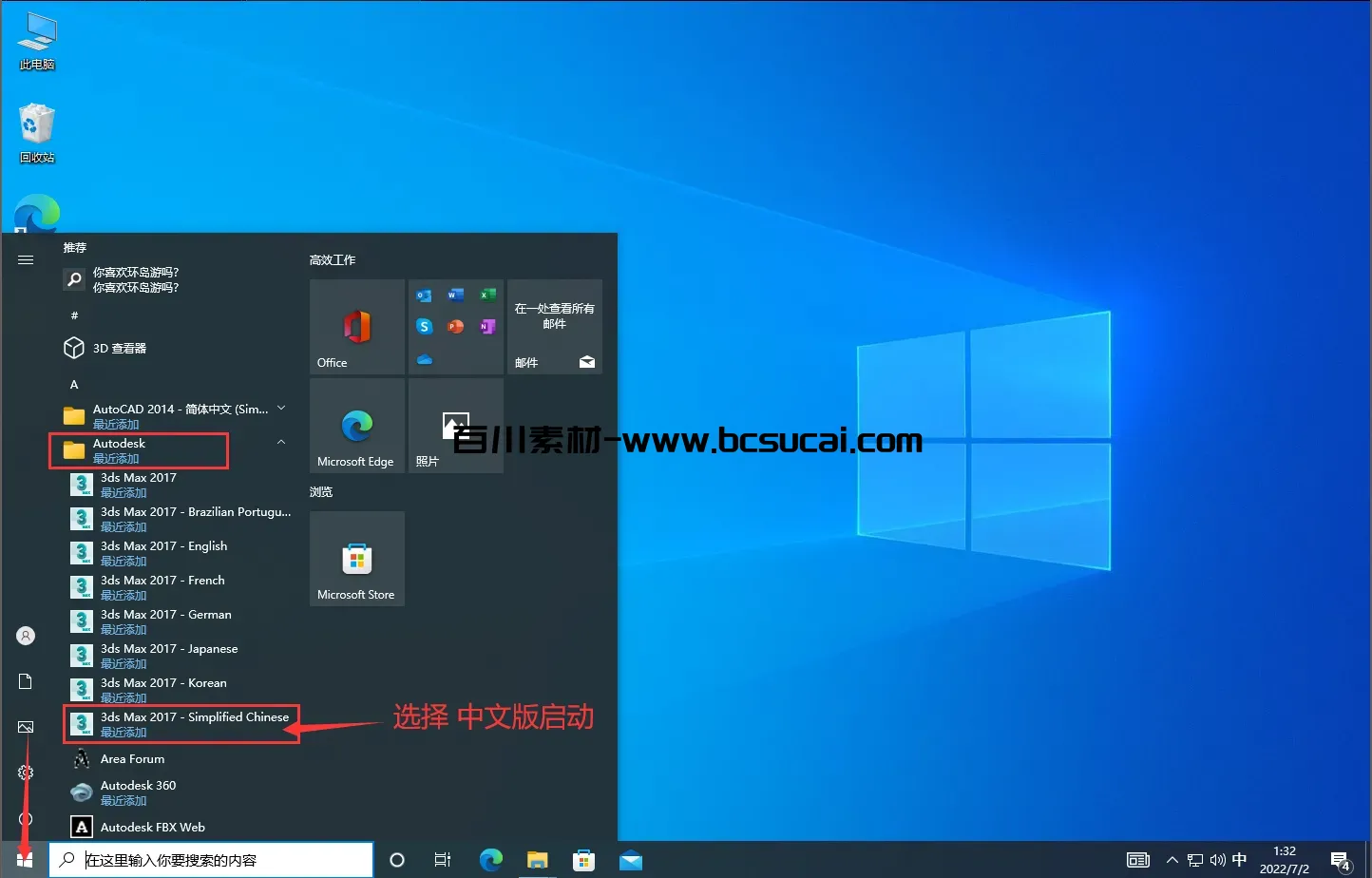Collapse the Autodesk folder
The height and width of the screenshot is (878, 1372).
[281, 443]
